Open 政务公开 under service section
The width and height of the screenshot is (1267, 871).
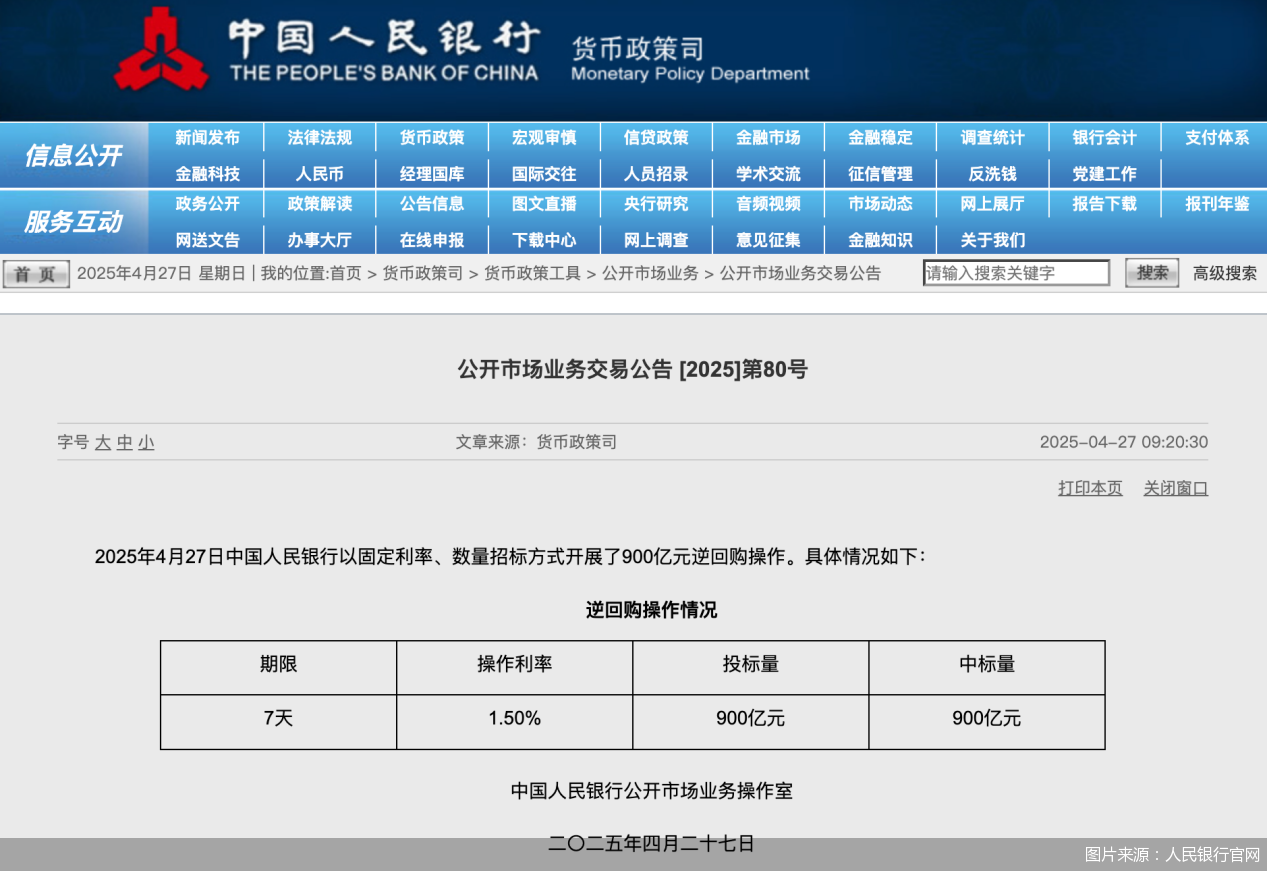[x=207, y=204]
